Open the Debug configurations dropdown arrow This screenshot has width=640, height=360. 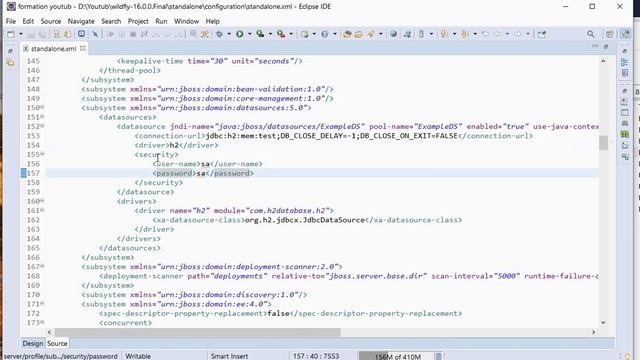point(229,34)
